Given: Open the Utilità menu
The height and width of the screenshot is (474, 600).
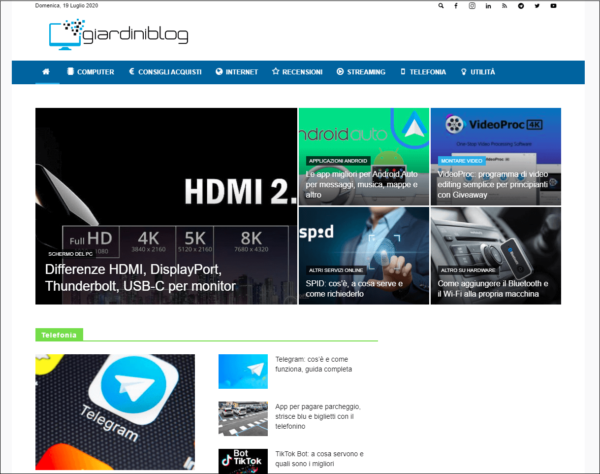Looking at the screenshot, I should click(x=478, y=72).
